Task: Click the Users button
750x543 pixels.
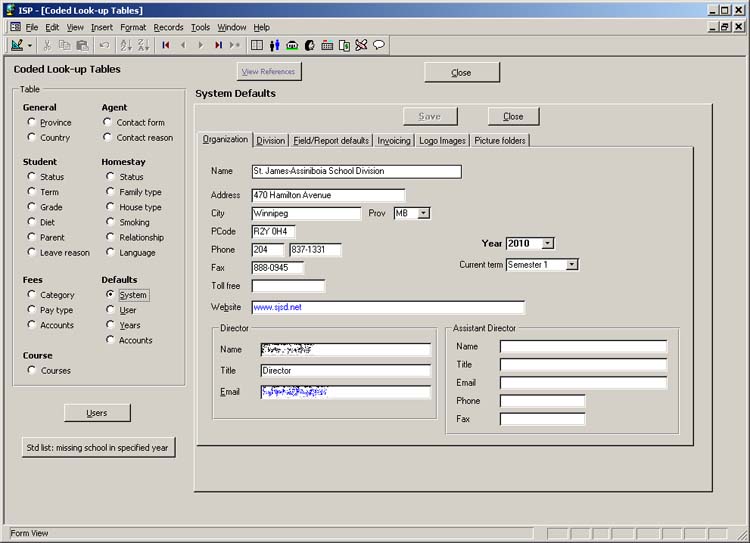Action: (x=97, y=413)
